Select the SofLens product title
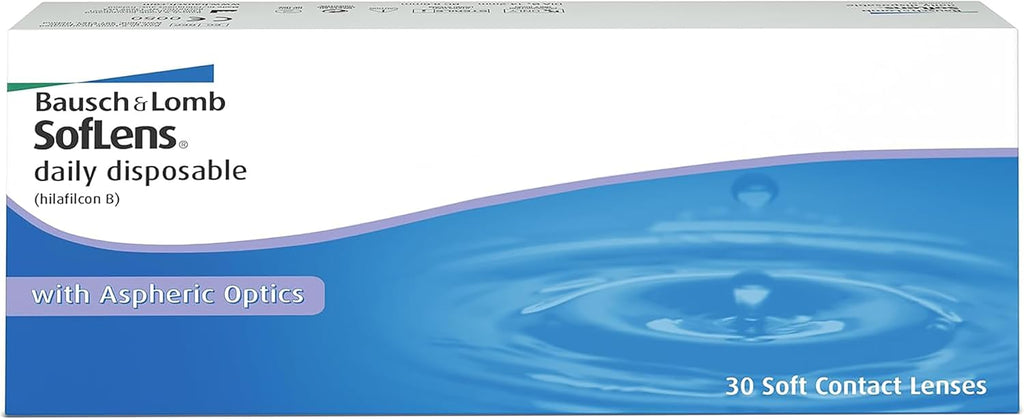The width and height of the screenshot is (1024, 419). point(105,134)
